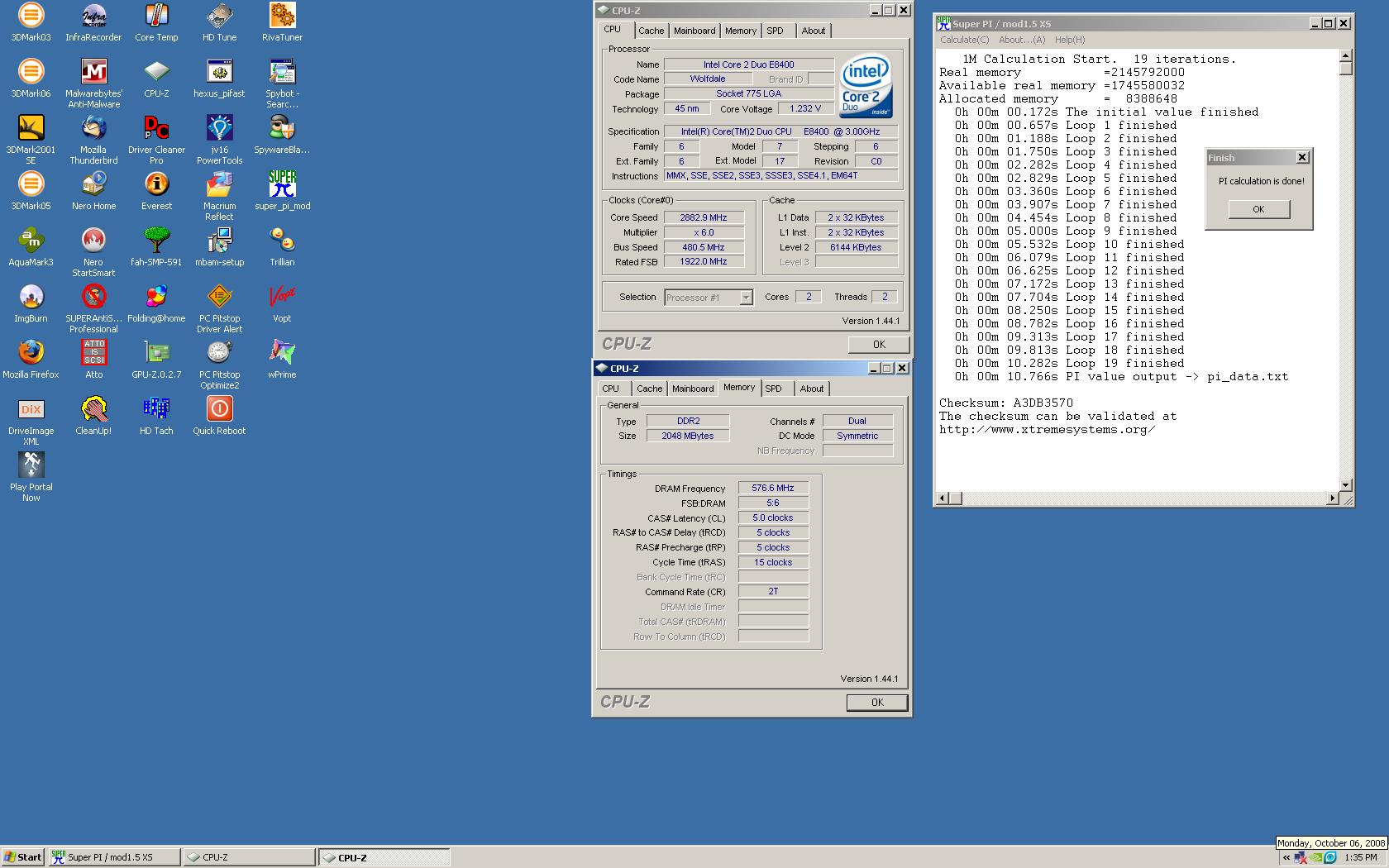Select the Spybot Search desktop icon
The height and width of the screenshot is (868, 1389).
coord(282,83)
